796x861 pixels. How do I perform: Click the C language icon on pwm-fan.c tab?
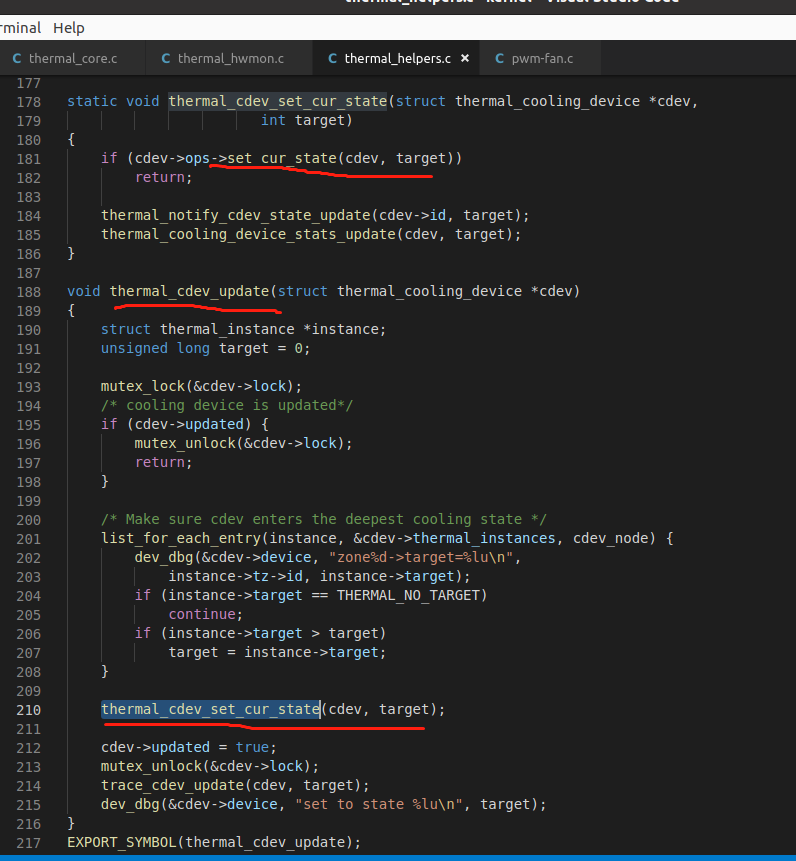pyautogui.click(x=500, y=59)
